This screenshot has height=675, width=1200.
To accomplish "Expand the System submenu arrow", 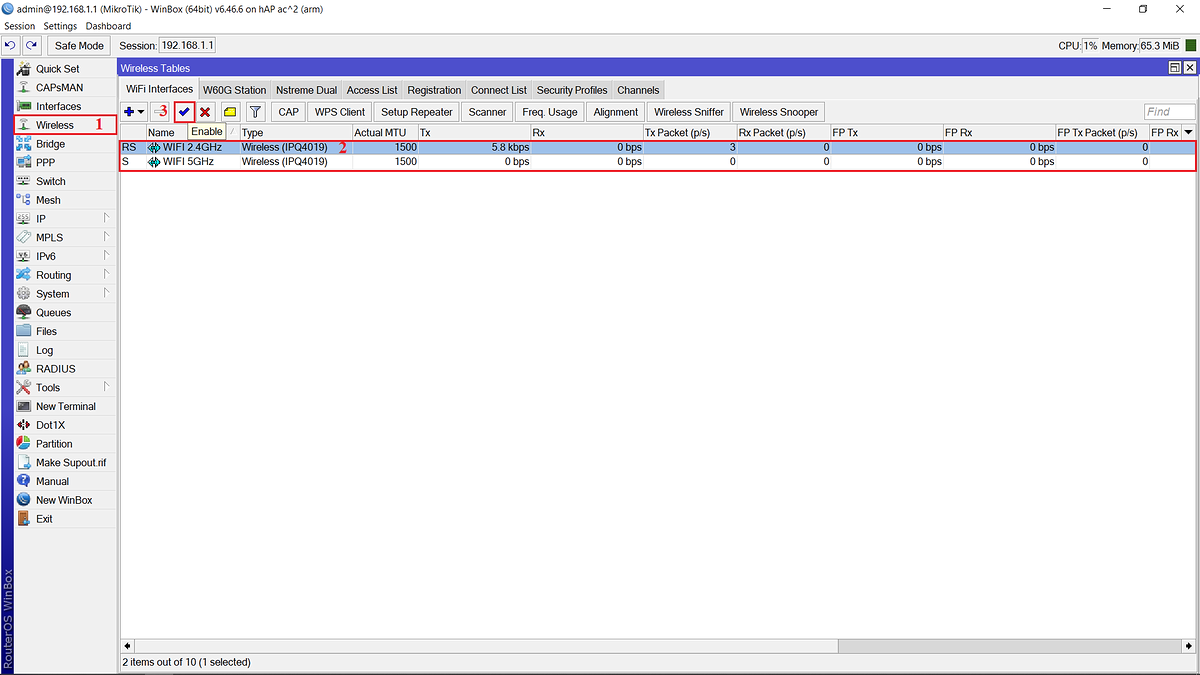I will pyautogui.click(x=106, y=293).
